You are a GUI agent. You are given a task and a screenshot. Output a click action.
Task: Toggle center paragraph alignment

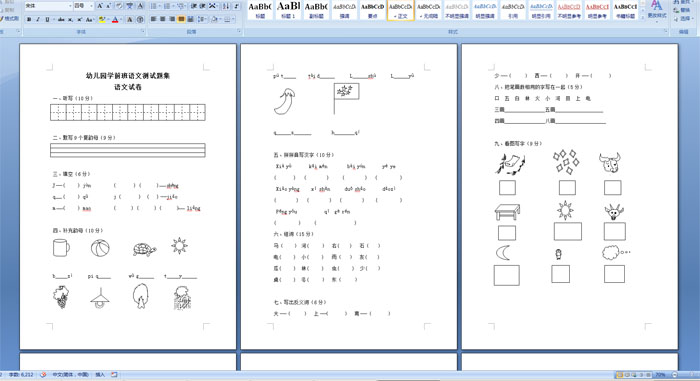(x=162, y=20)
